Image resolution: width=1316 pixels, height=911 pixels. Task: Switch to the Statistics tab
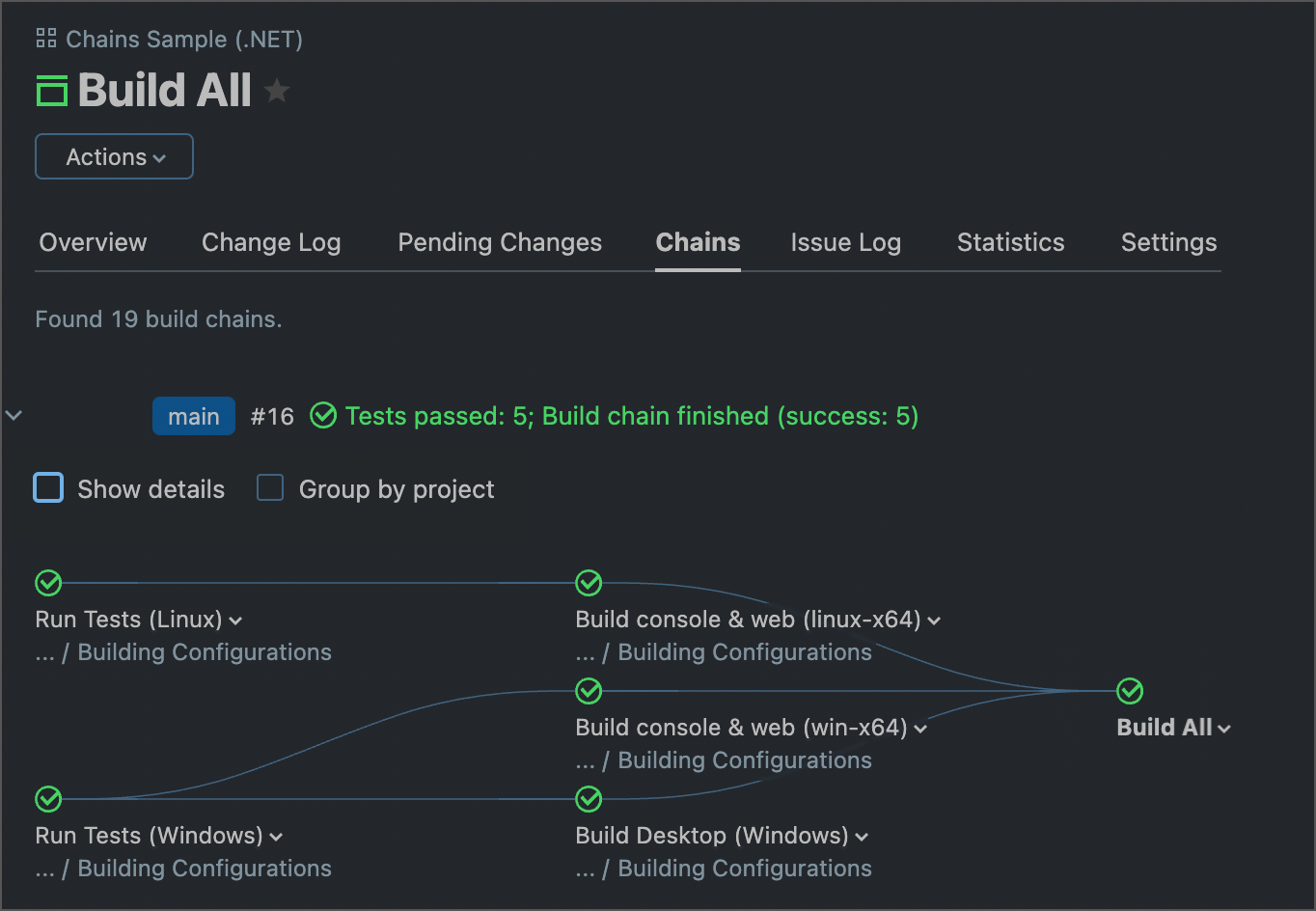point(1010,242)
